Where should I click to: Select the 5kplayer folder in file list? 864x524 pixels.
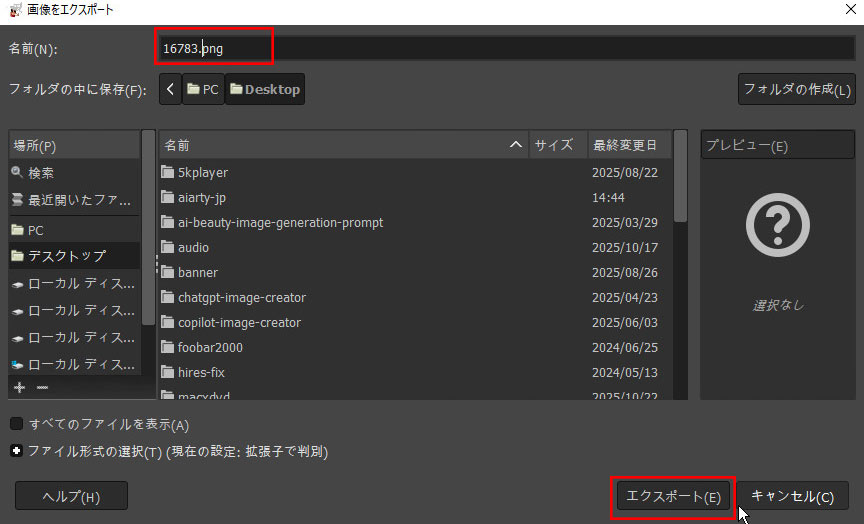point(203,172)
